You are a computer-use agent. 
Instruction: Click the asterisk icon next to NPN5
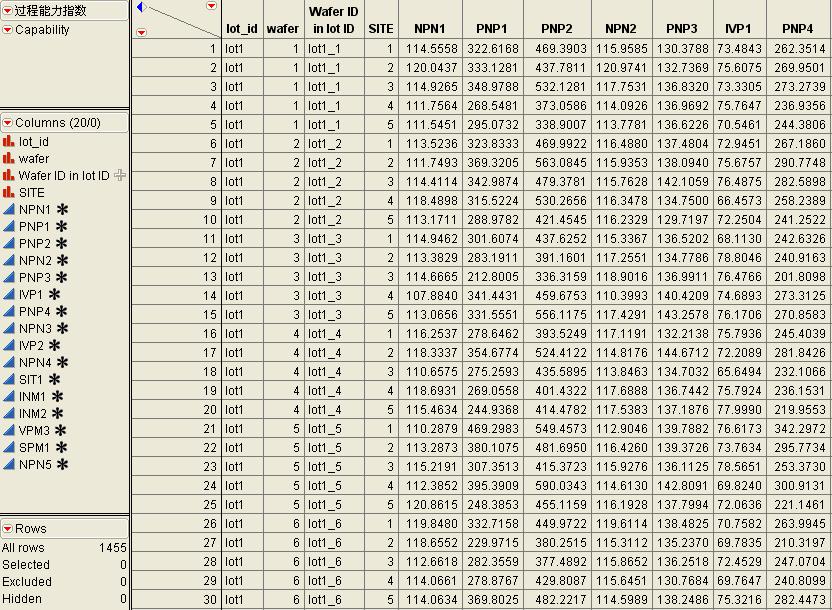click(62, 464)
